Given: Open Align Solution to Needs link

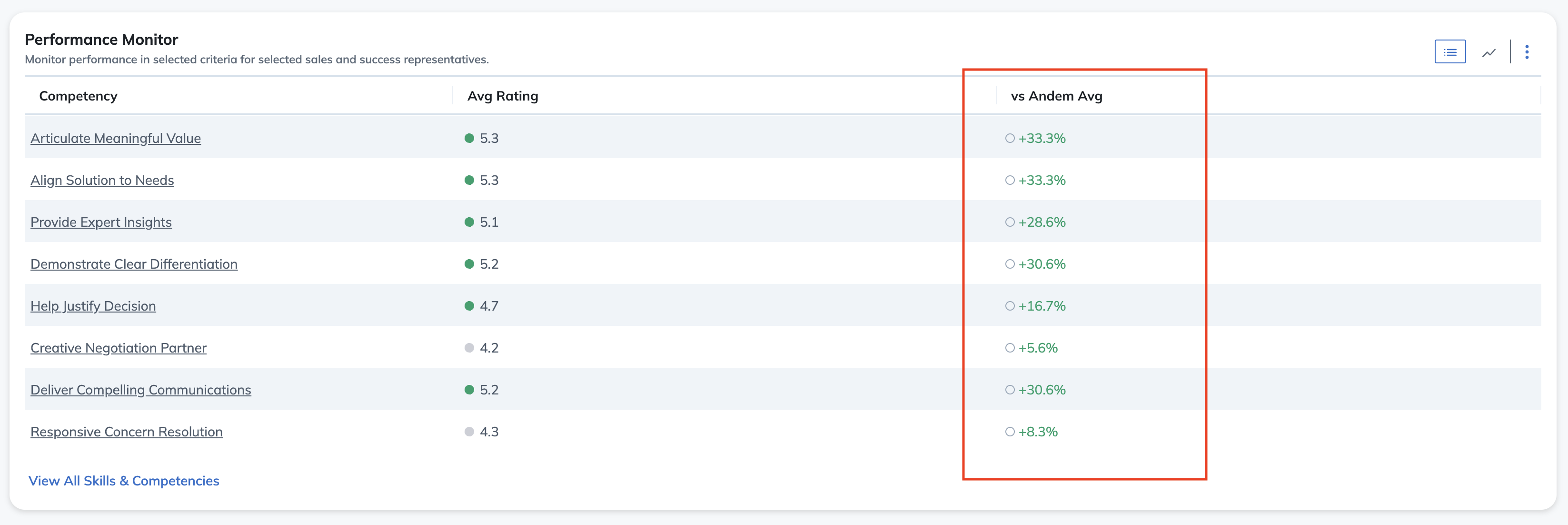Looking at the screenshot, I should click(102, 180).
